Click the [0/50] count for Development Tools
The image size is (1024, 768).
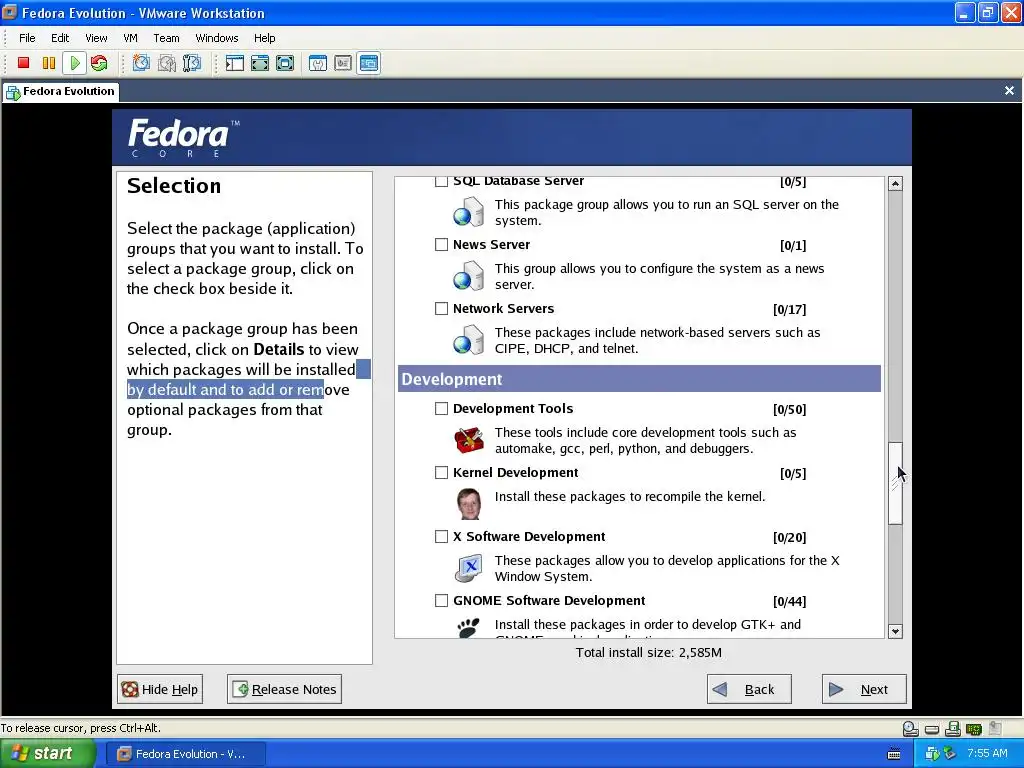(x=790, y=409)
